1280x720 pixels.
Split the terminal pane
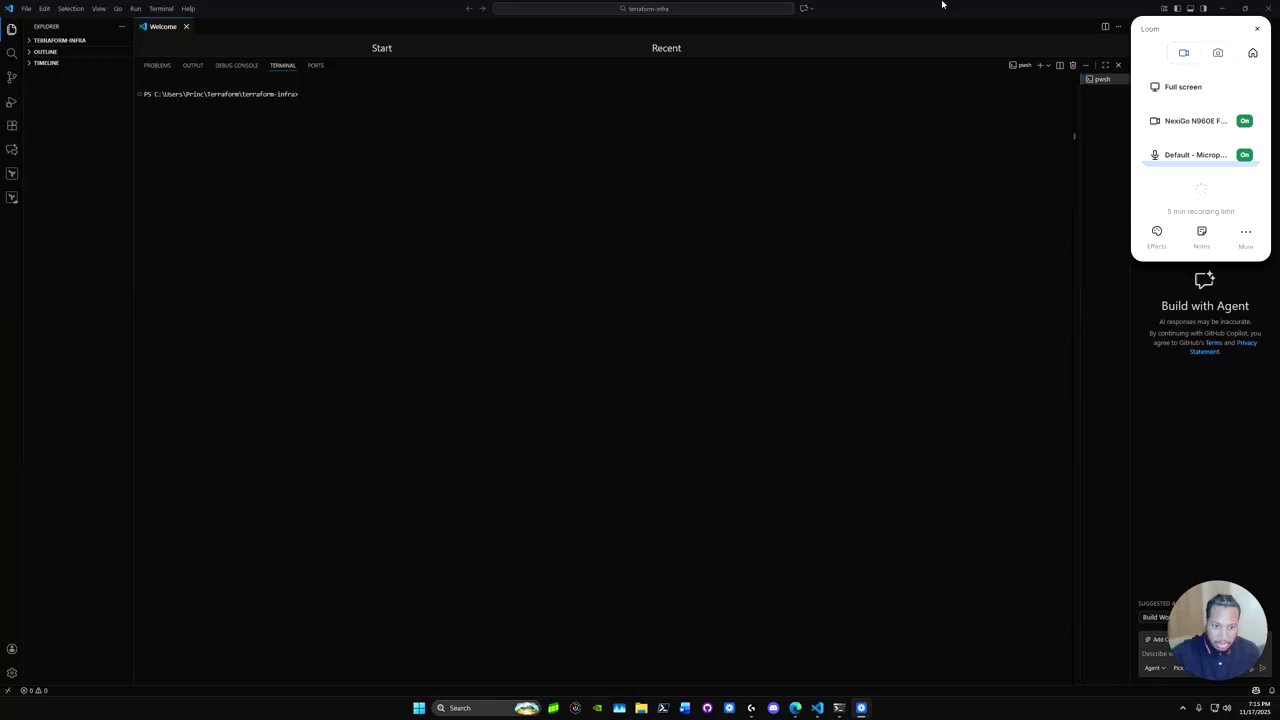[x=1060, y=65]
